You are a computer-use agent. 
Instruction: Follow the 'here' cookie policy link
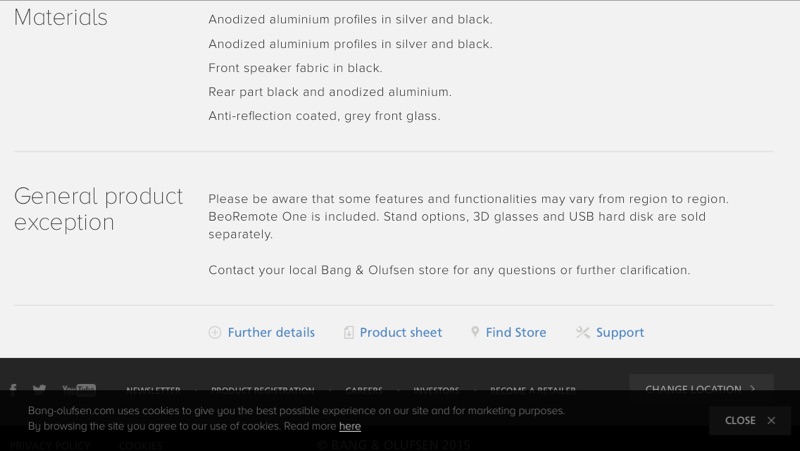click(350, 426)
